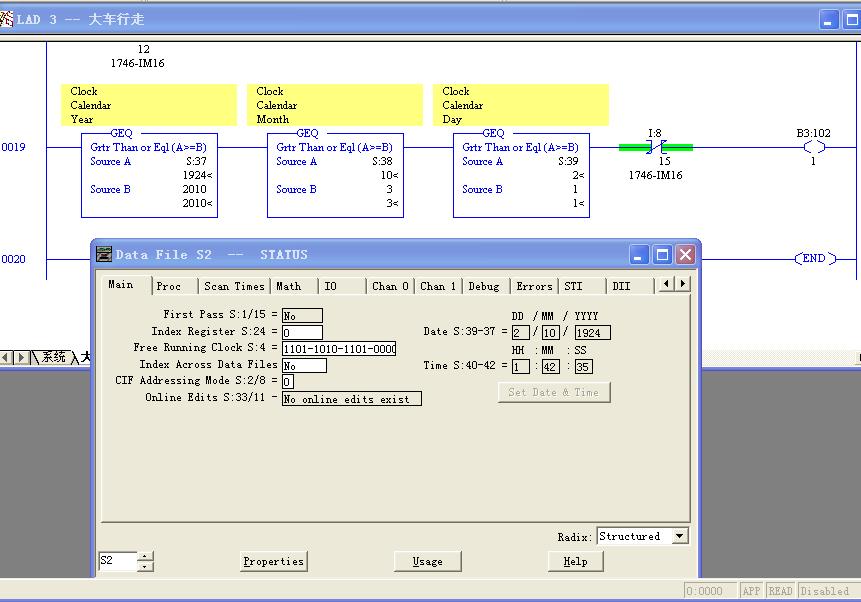This screenshot has width=861, height=602.
Task: Open the Radix dropdown
Action: [x=679, y=536]
